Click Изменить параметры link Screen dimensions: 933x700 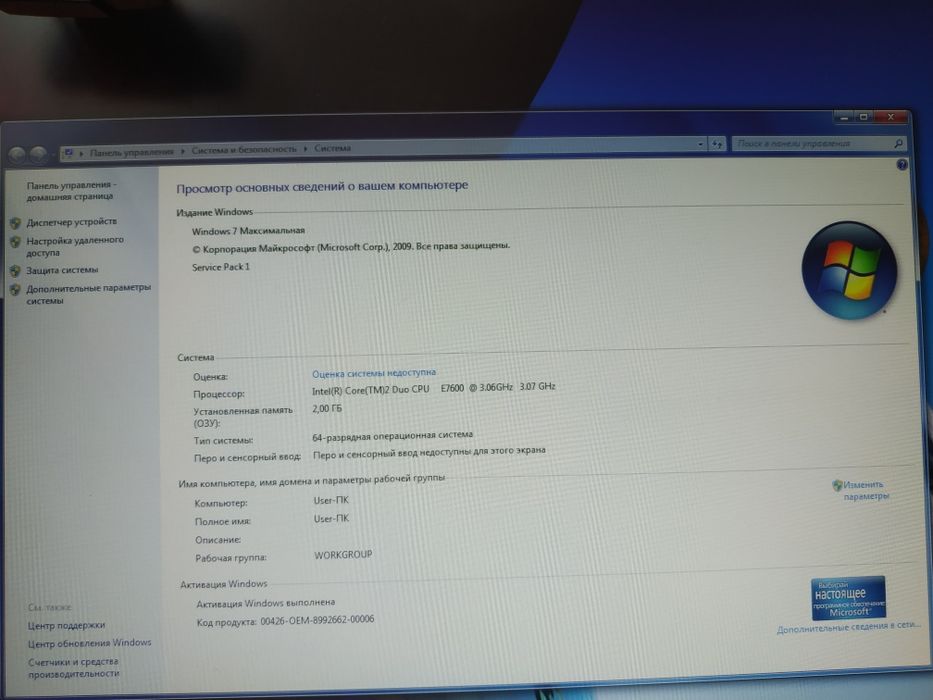[866, 490]
